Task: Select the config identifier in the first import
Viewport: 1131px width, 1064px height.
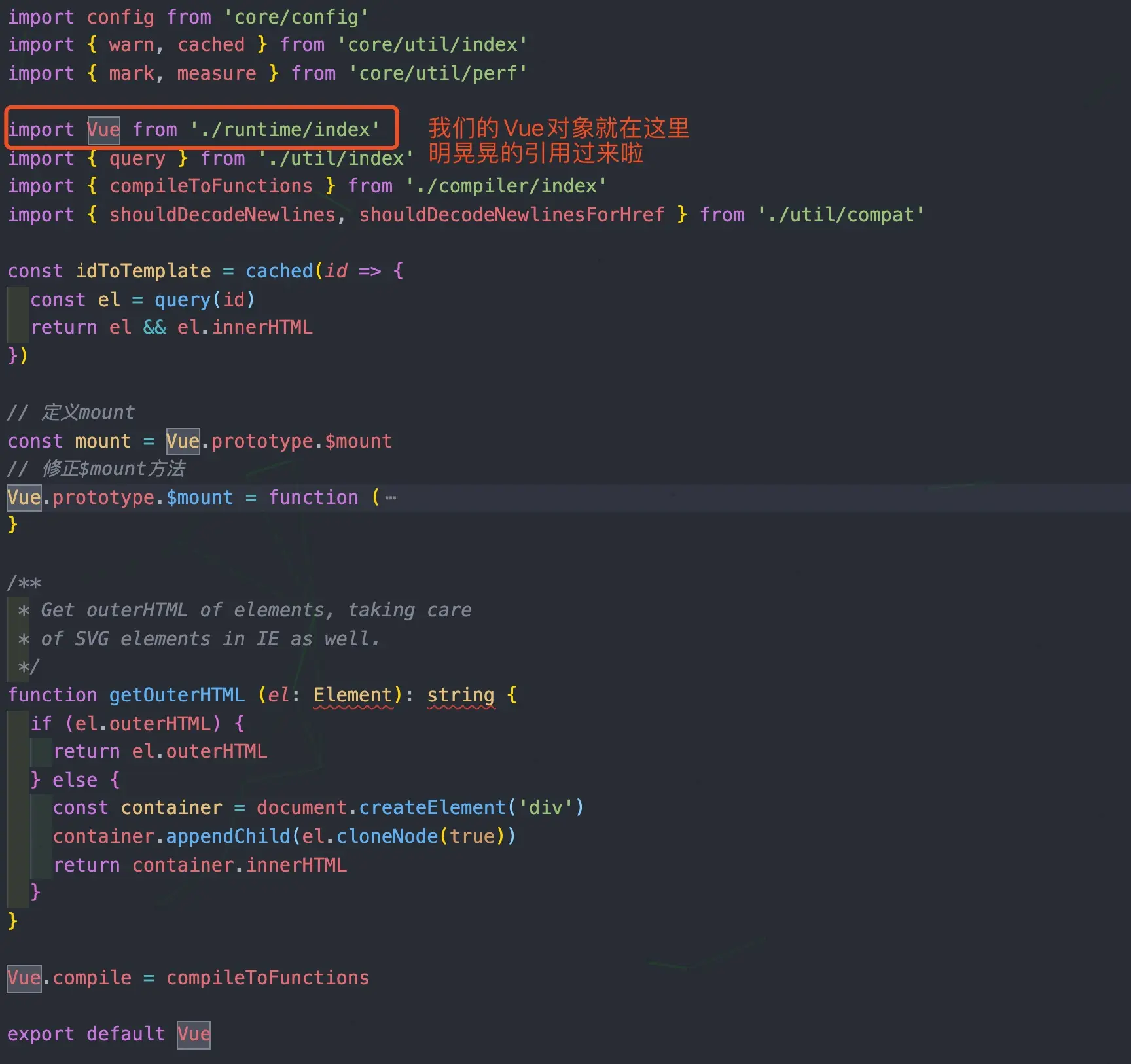Action: pyautogui.click(x=120, y=17)
